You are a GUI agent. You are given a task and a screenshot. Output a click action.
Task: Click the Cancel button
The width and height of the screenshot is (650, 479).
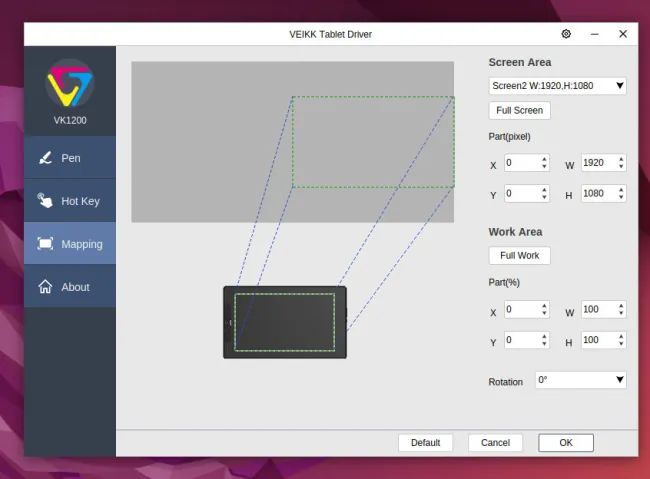coord(495,443)
